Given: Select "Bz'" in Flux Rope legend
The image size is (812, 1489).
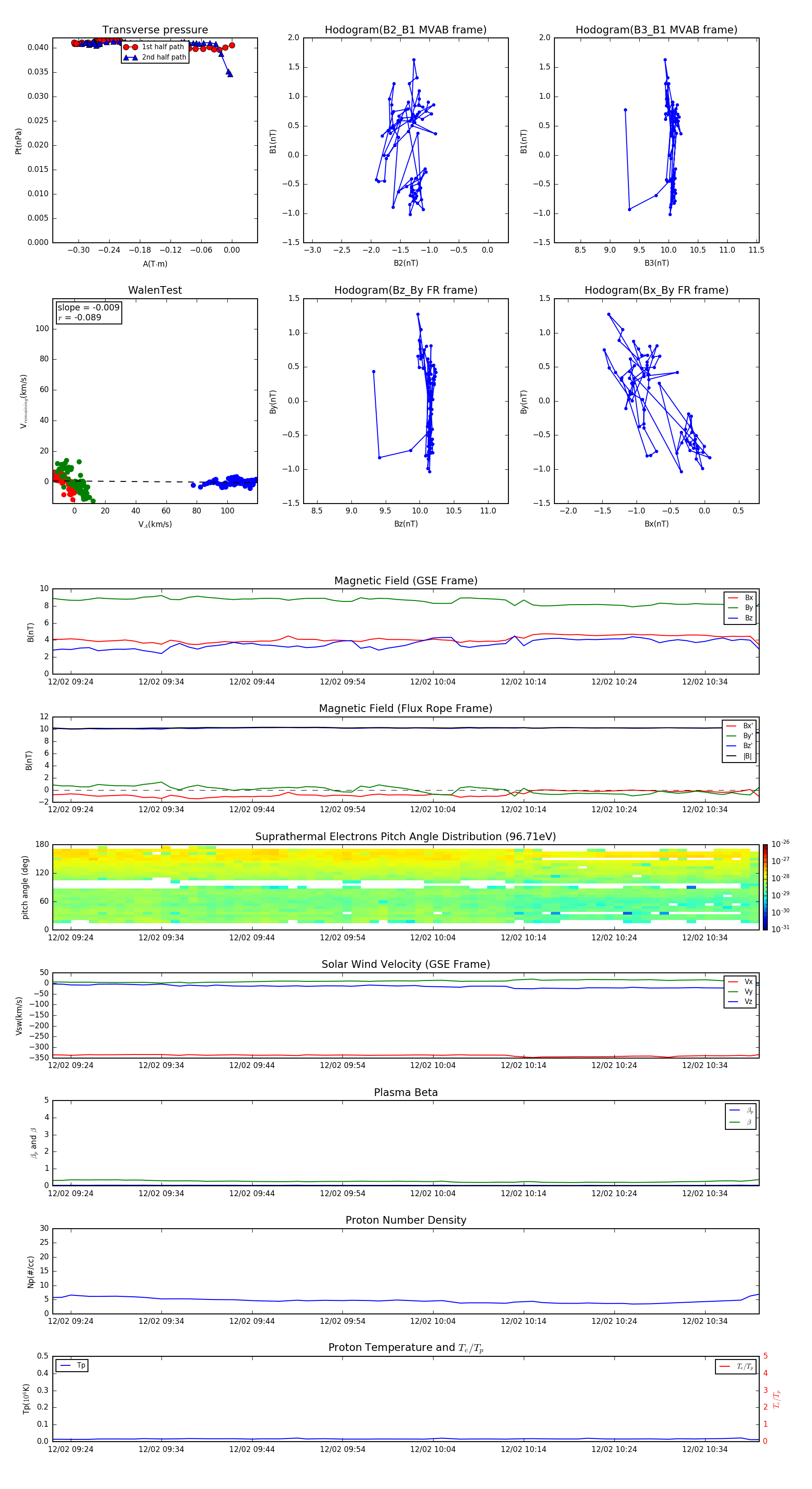Looking at the screenshot, I should [739, 746].
